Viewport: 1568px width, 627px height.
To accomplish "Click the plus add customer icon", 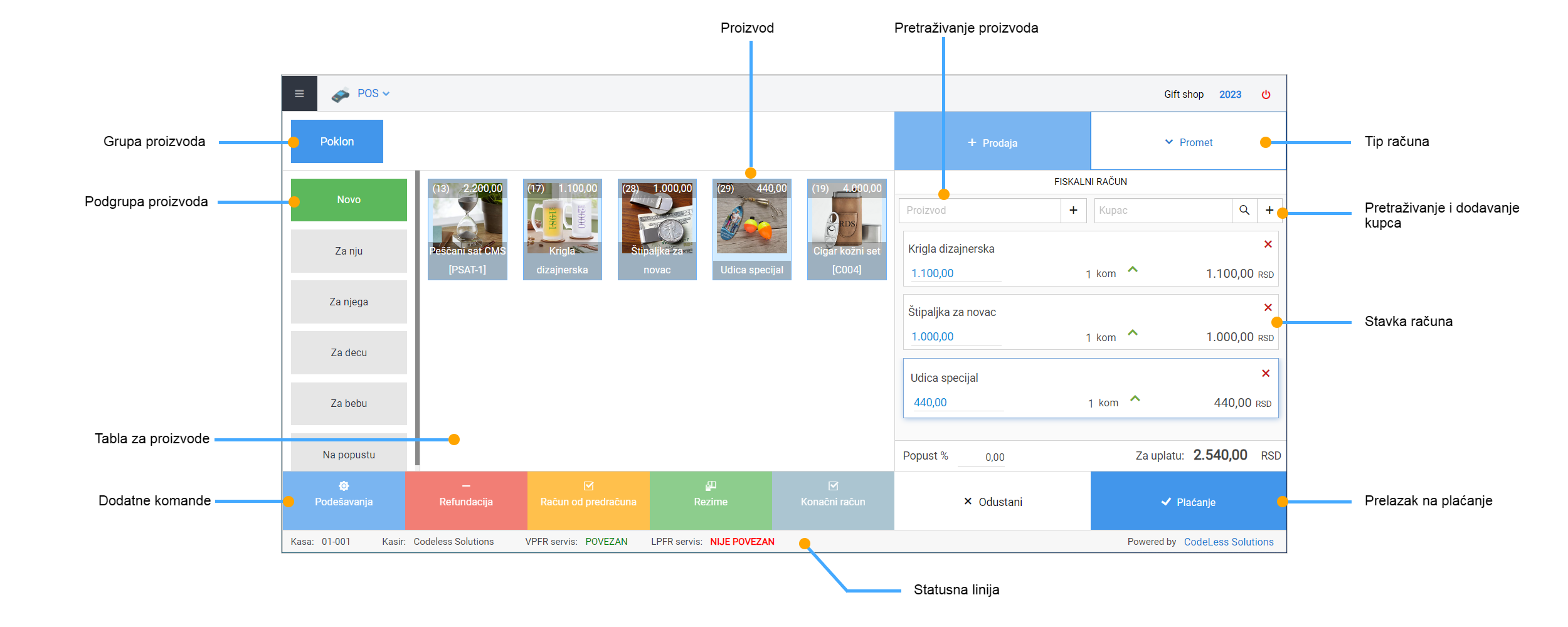I will point(1269,210).
